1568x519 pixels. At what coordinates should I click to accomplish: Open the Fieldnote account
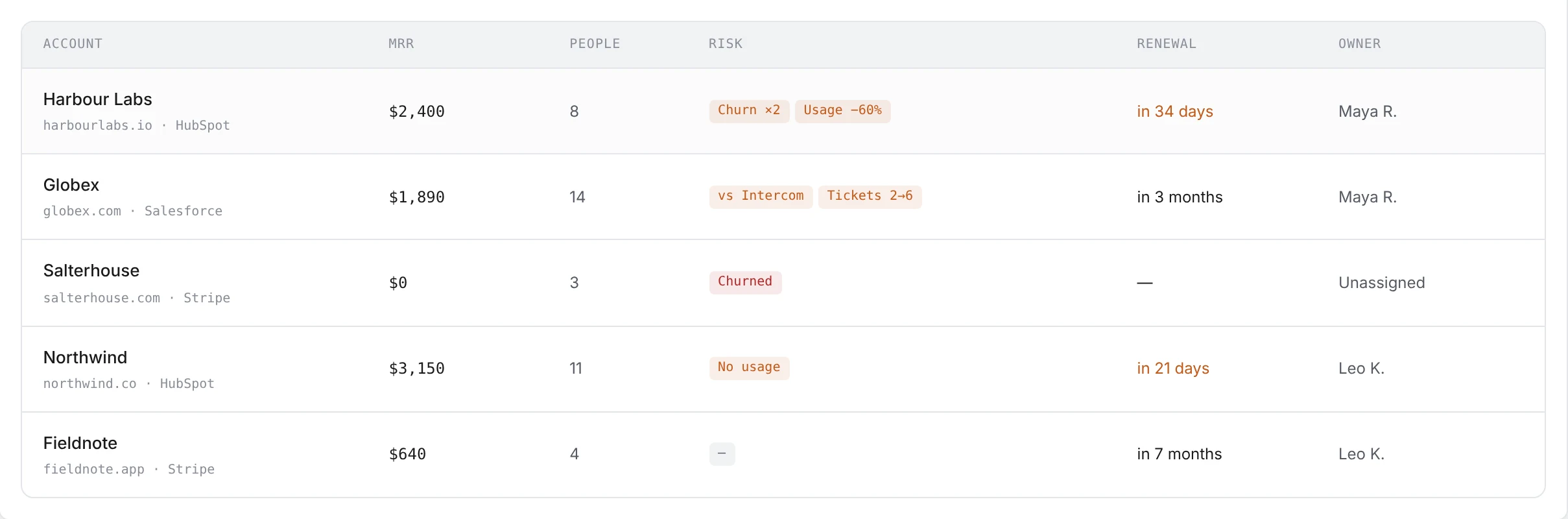coord(80,443)
